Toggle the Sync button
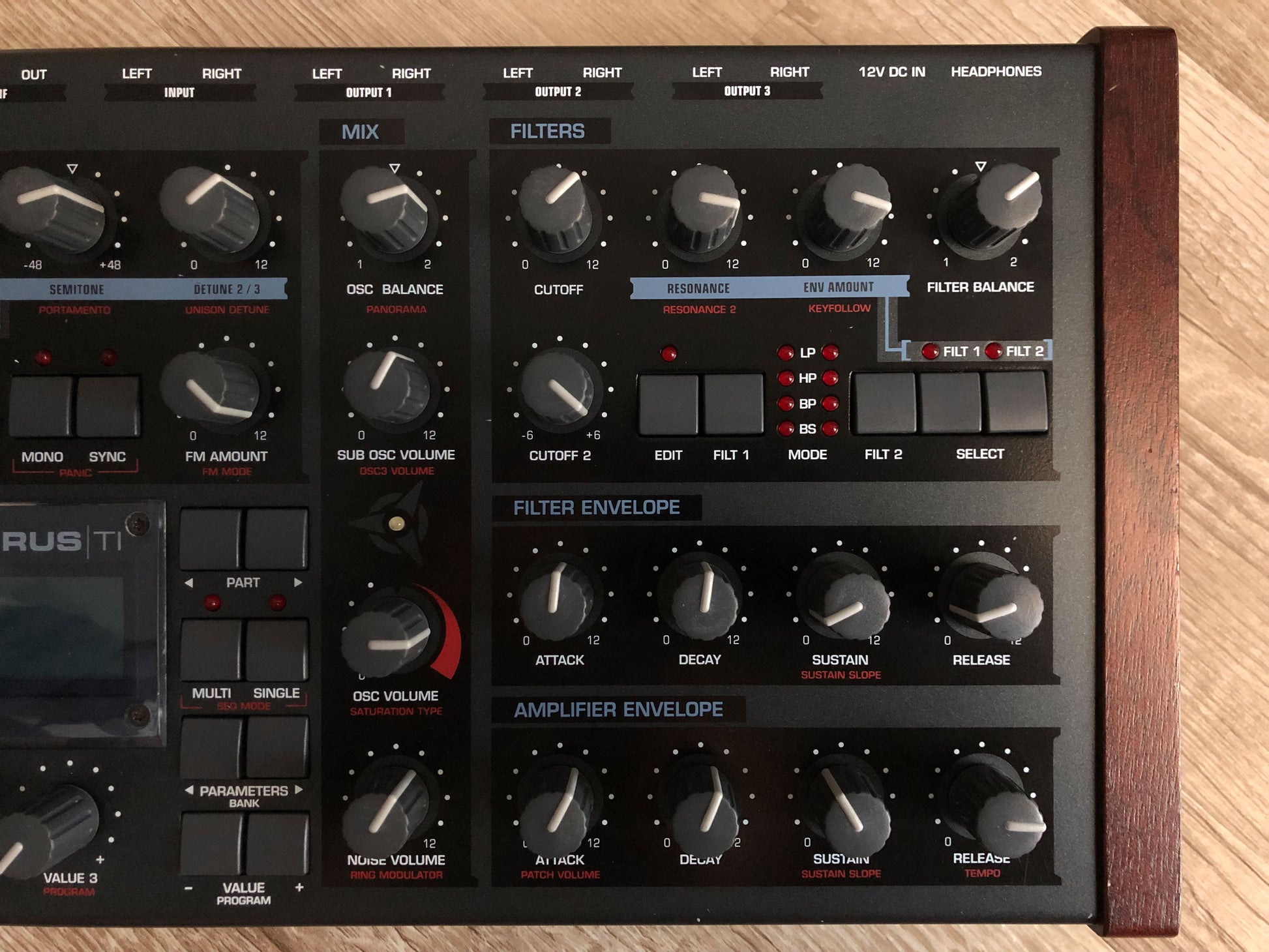This screenshot has width=1269, height=952. 108,406
